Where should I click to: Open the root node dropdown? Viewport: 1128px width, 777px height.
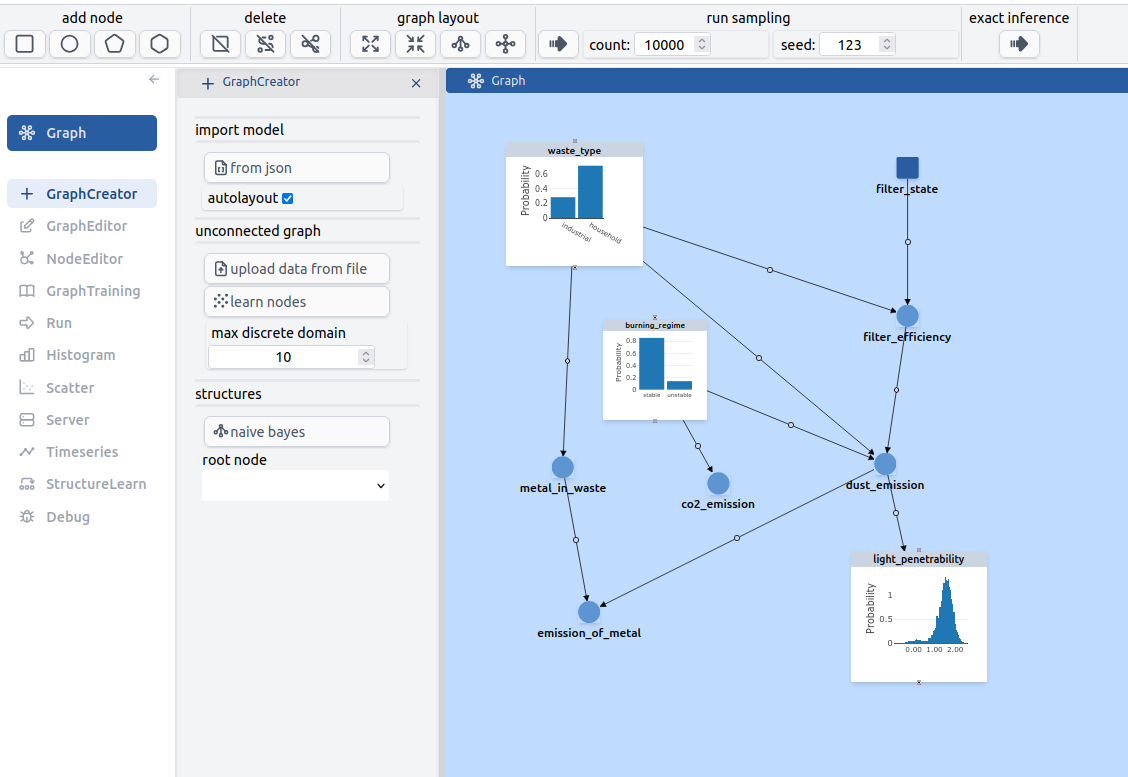295,485
